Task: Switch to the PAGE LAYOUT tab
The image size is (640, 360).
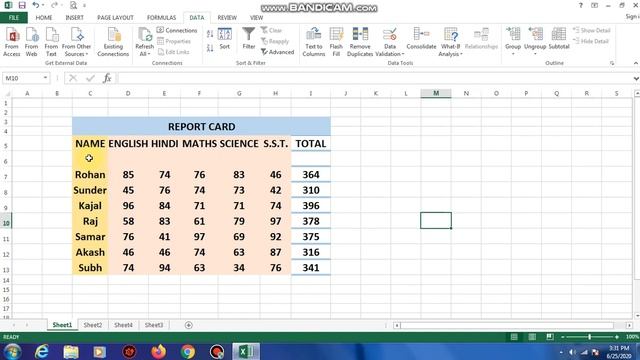Action: [x=115, y=18]
